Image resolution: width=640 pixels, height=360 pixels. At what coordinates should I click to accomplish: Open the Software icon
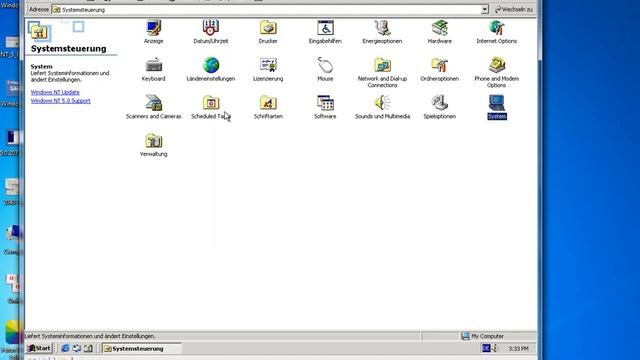[x=325, y=107]
